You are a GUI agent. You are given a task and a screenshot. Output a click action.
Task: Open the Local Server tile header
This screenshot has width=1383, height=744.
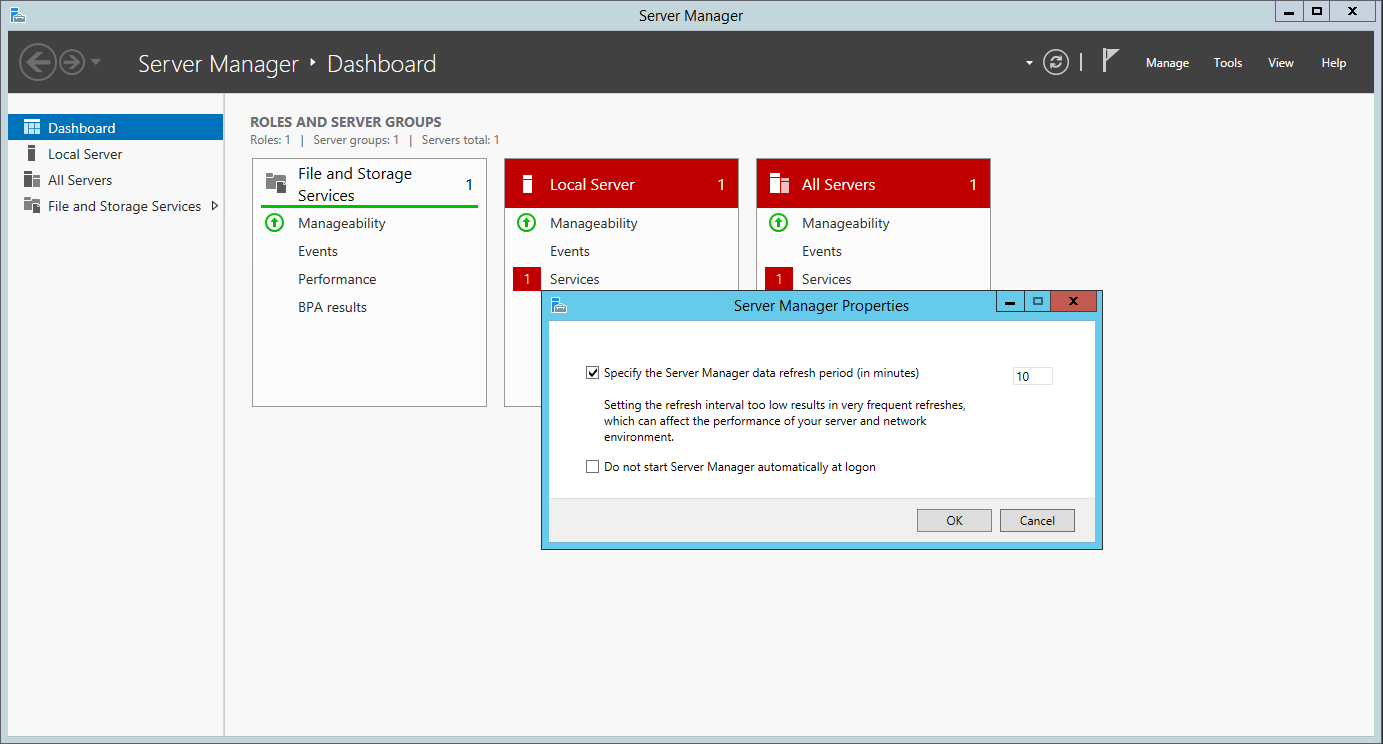pos(621,185)
